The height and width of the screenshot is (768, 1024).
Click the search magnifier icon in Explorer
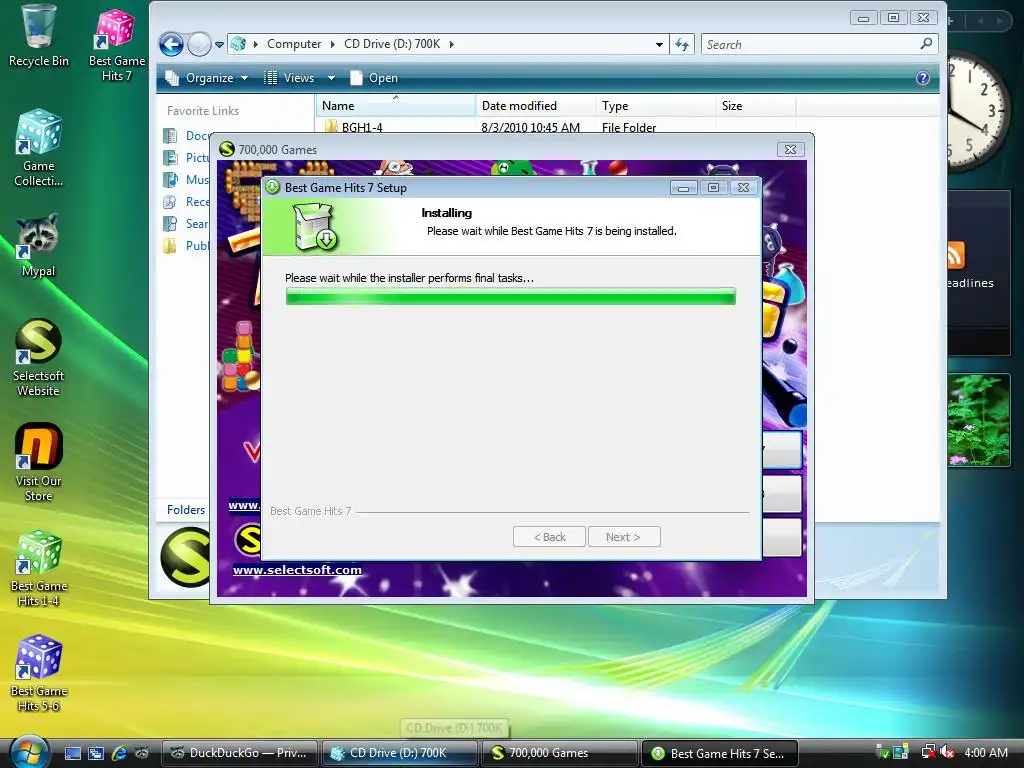(x=926, y=44)
